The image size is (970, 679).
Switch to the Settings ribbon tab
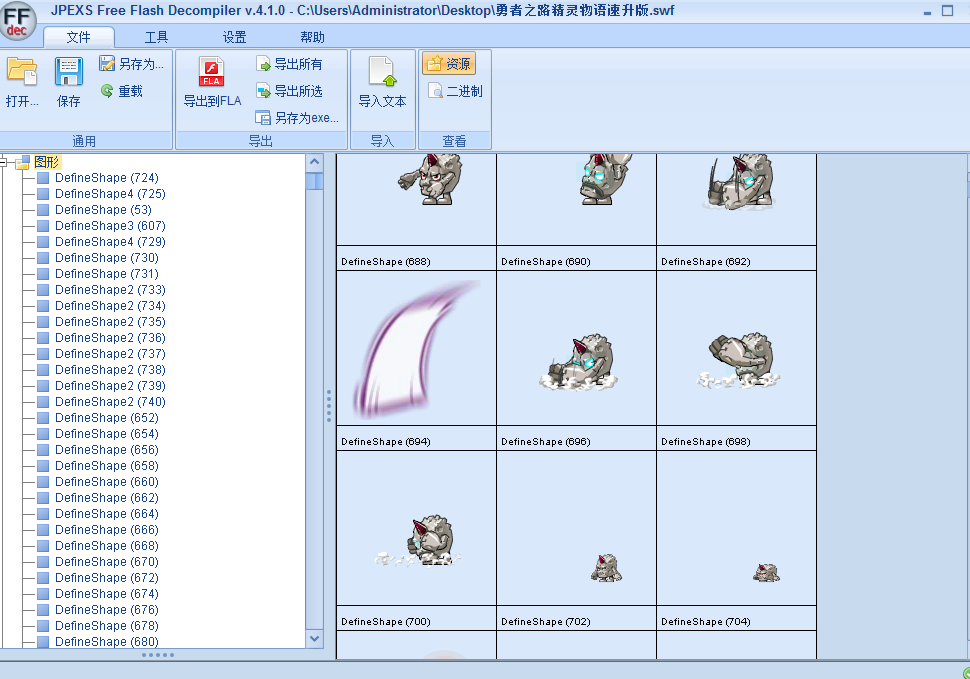pyautogui.click(x=234, y=37)
